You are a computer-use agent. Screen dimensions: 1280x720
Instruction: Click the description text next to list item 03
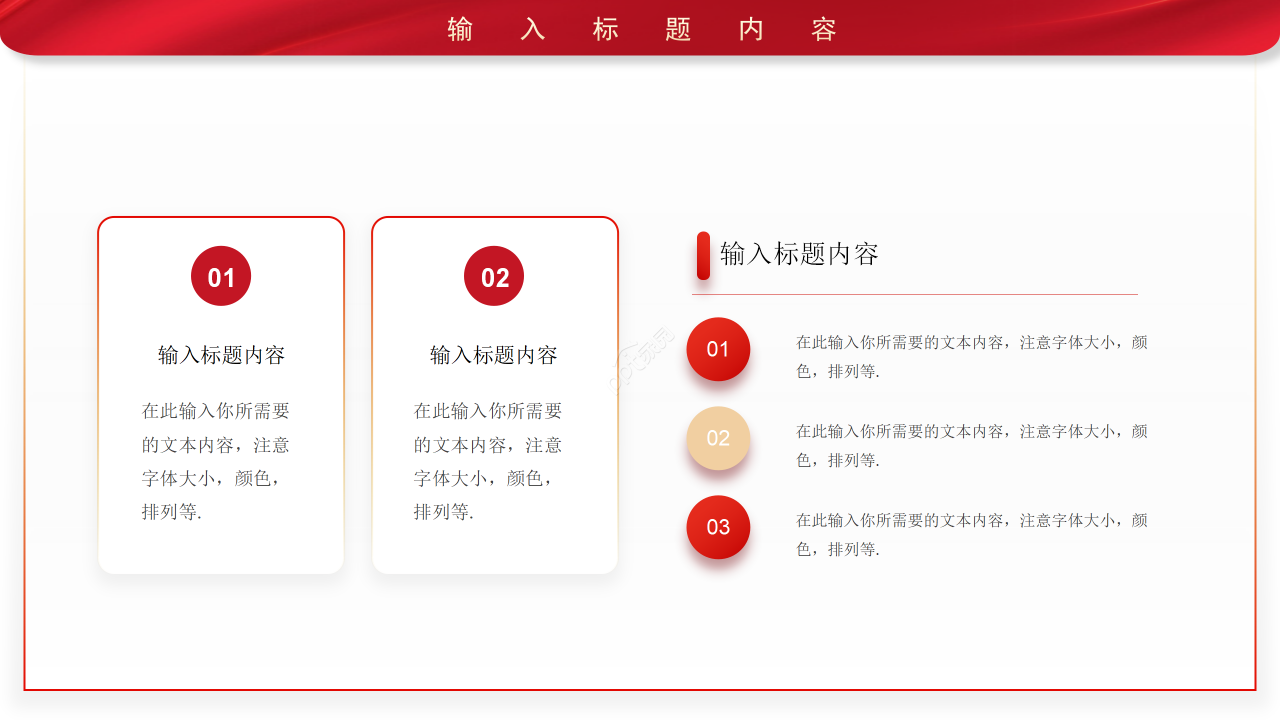tap(971, 534)
